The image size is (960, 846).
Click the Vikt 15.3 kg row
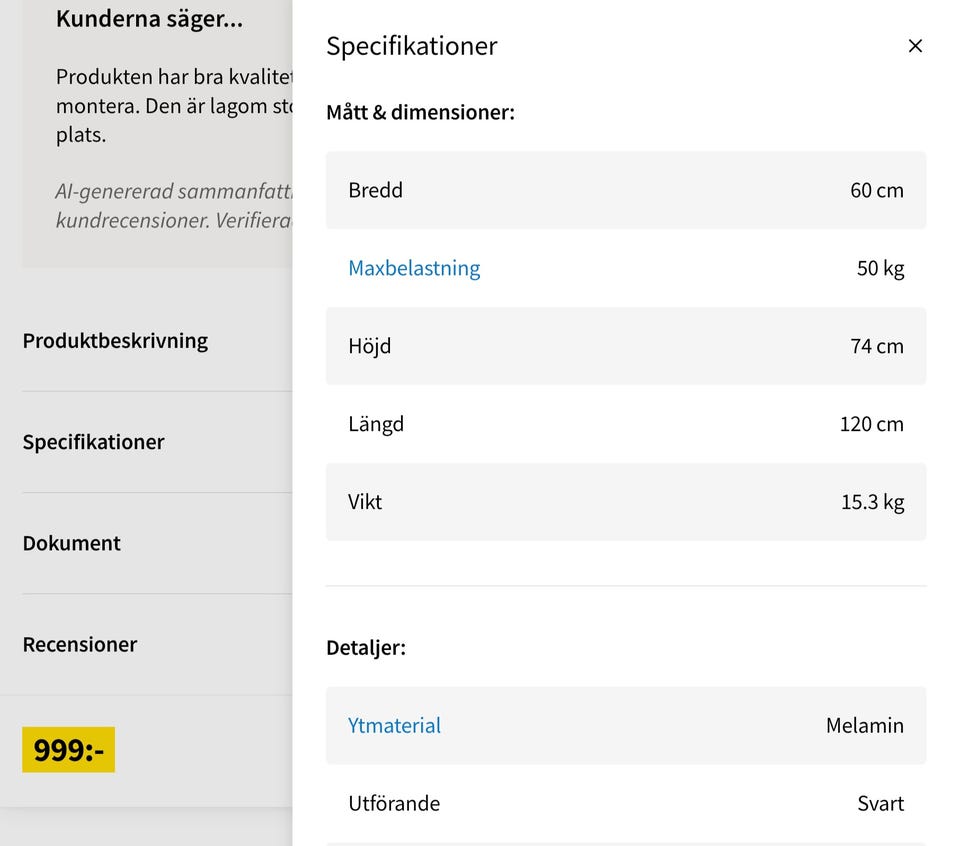click(x=625, y=502)
